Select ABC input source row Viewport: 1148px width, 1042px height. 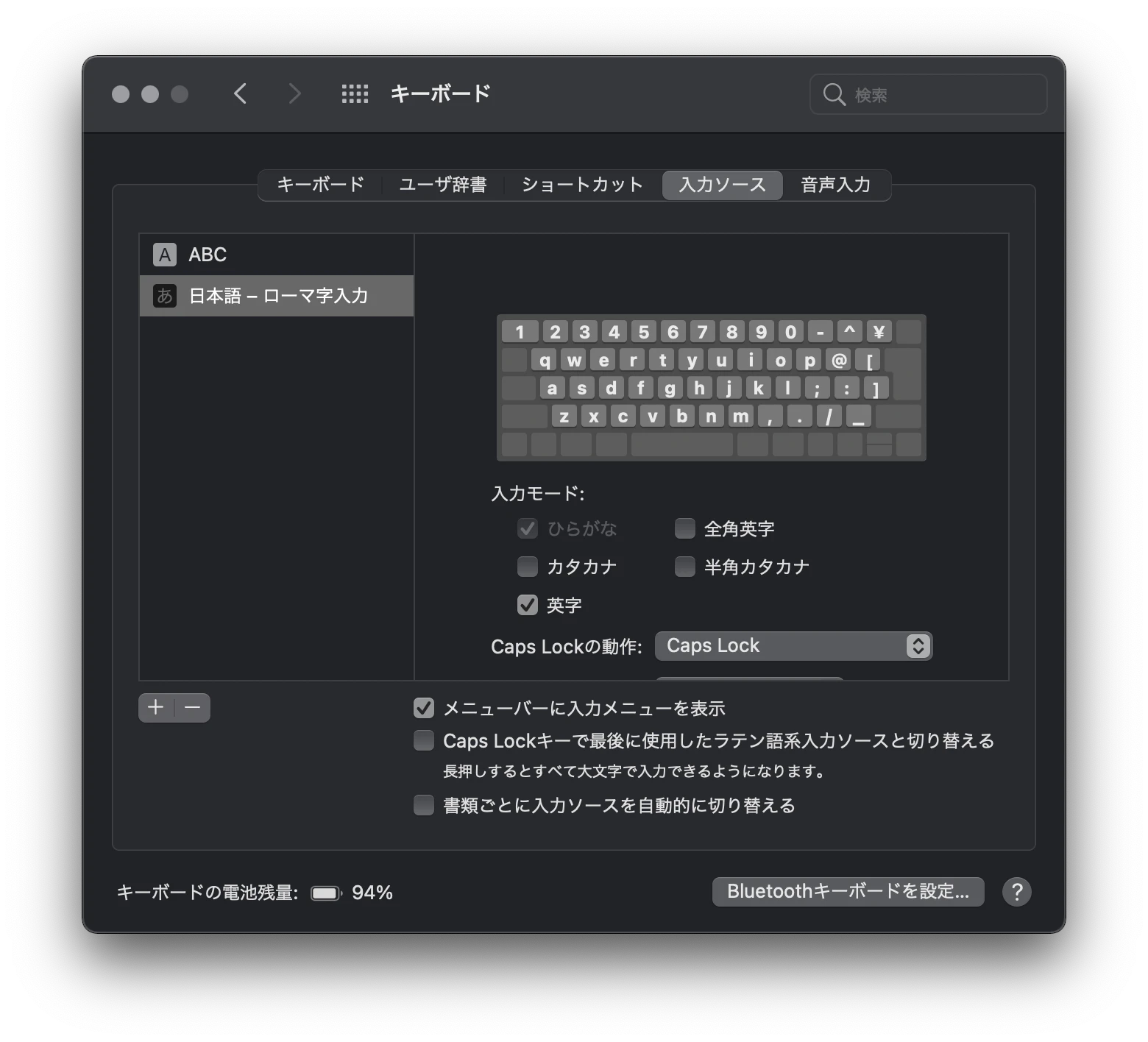pos(277,255)
